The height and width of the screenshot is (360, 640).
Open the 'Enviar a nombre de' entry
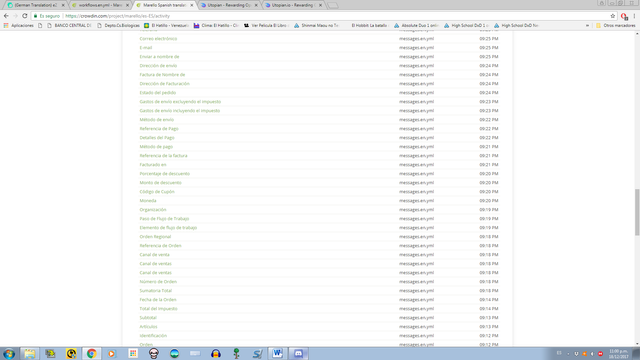pyautogui.click(x=159, y=57)
